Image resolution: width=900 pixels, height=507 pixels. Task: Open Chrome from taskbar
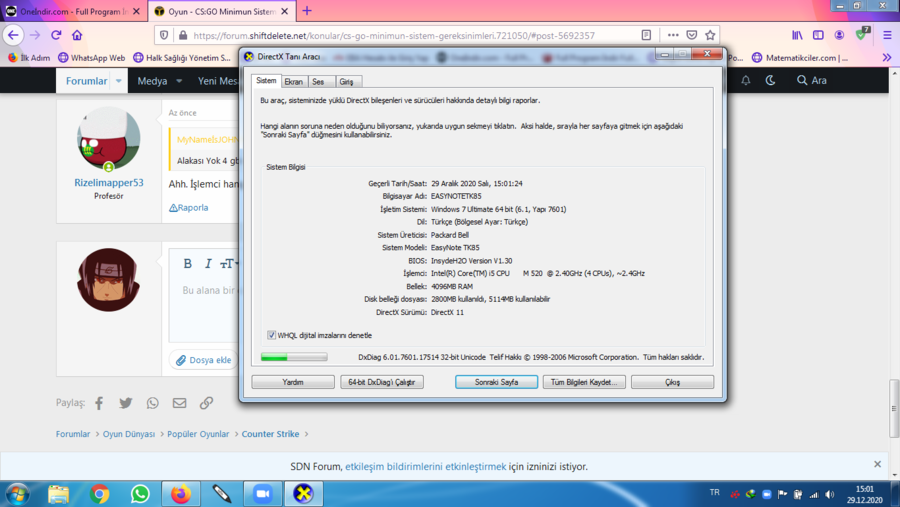pyautogui.click(x=99, y=494)
